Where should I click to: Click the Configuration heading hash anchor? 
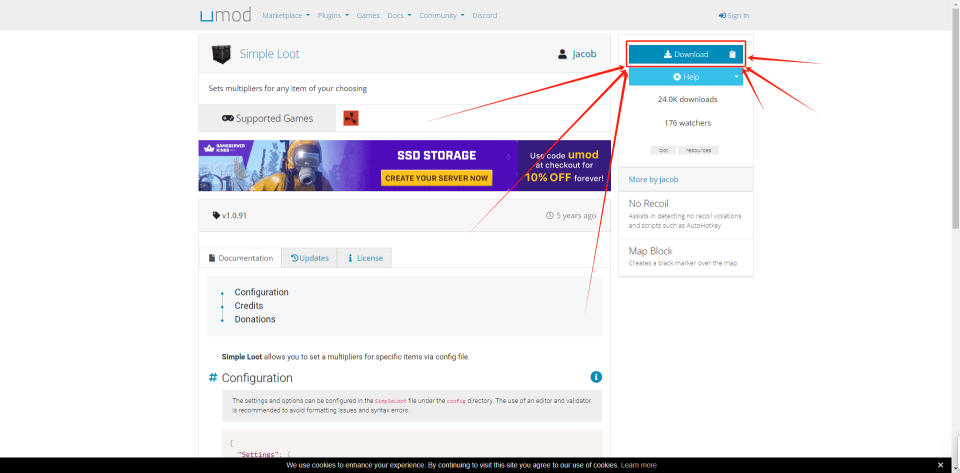pos(213,378)
